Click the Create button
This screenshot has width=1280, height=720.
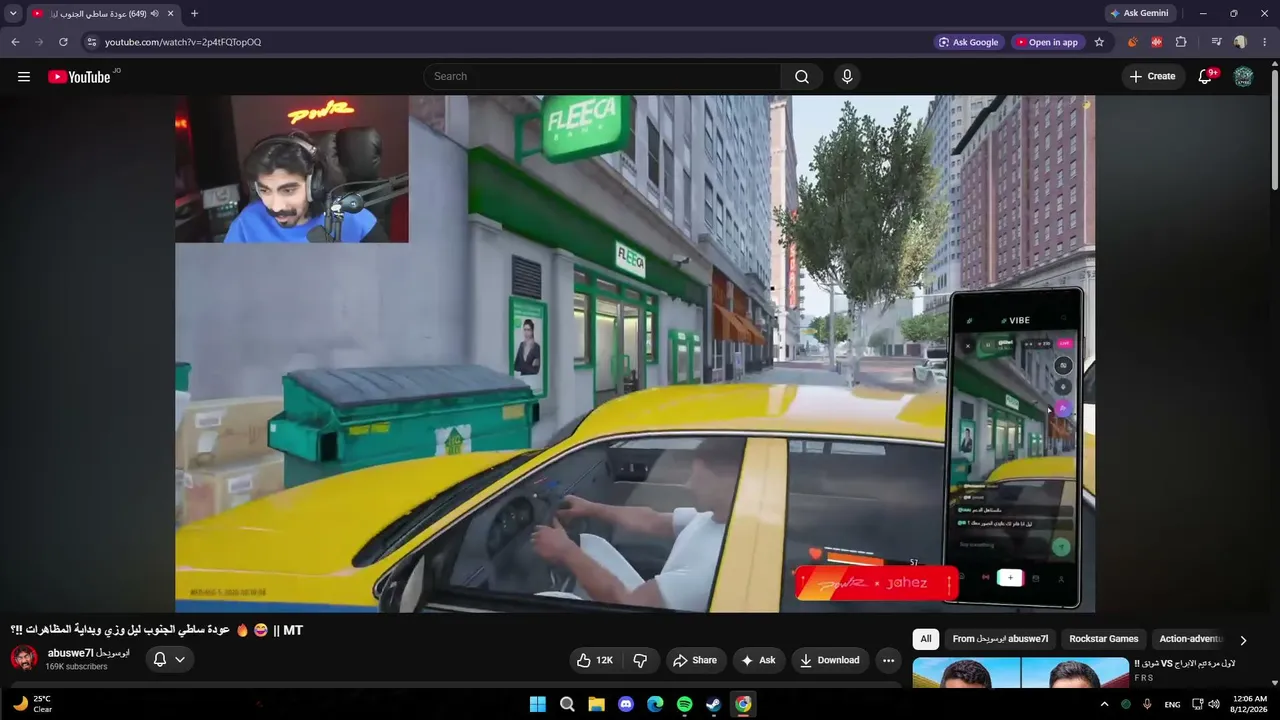click(1152, 77)
